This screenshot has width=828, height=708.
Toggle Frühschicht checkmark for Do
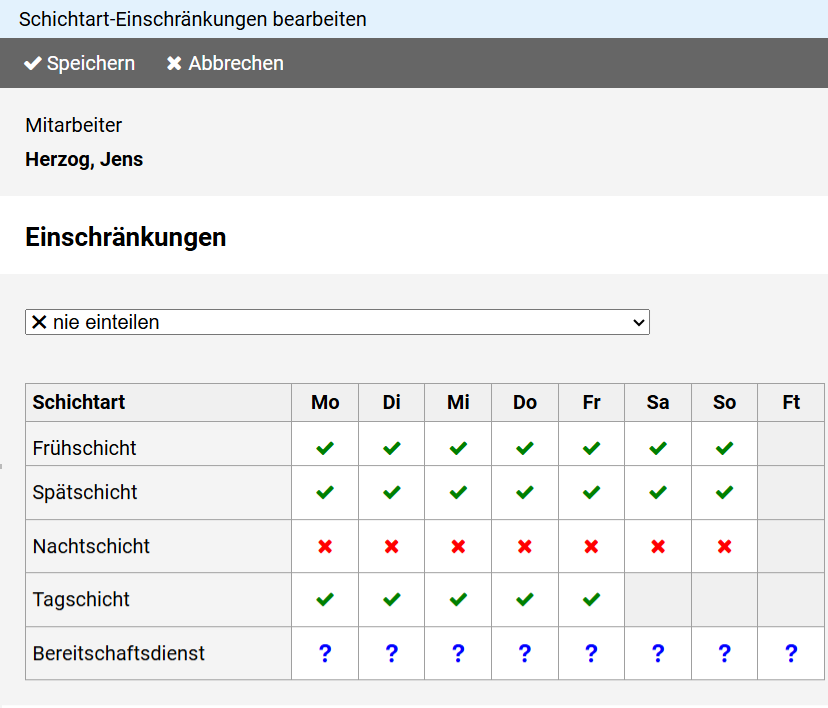coord(524,448)
